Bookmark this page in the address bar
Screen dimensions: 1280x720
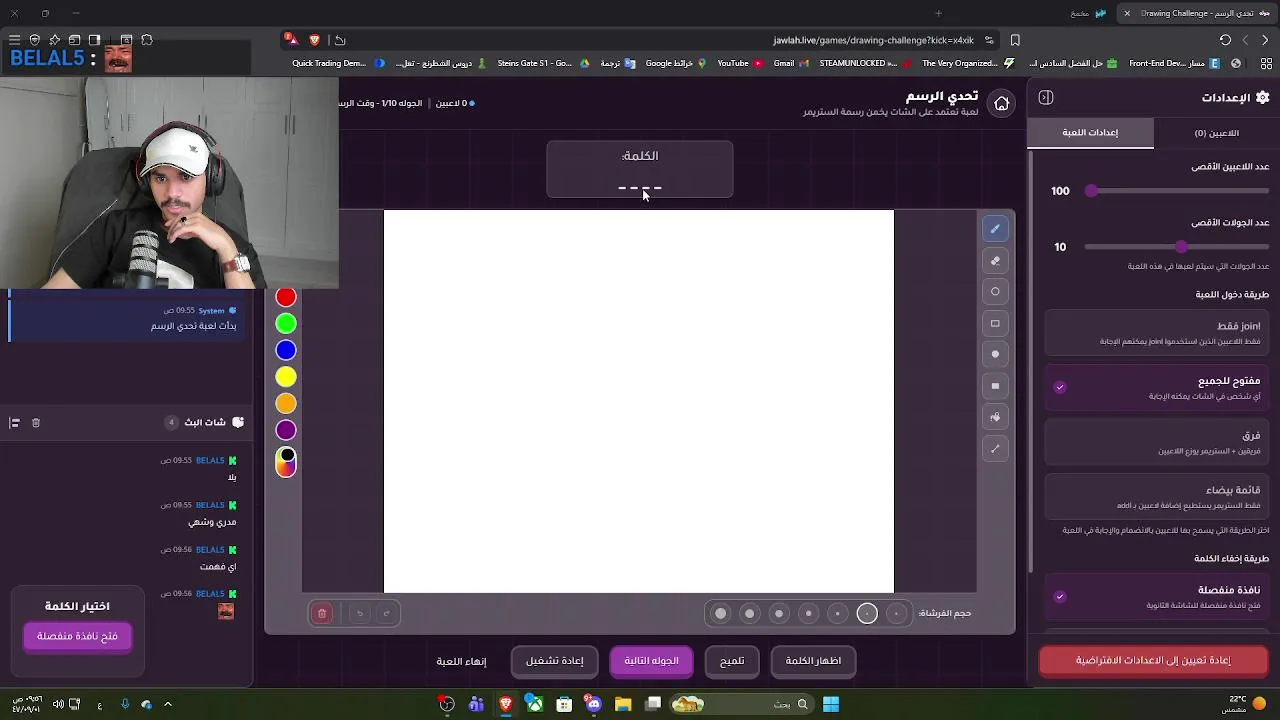[x=1015, y=40]
